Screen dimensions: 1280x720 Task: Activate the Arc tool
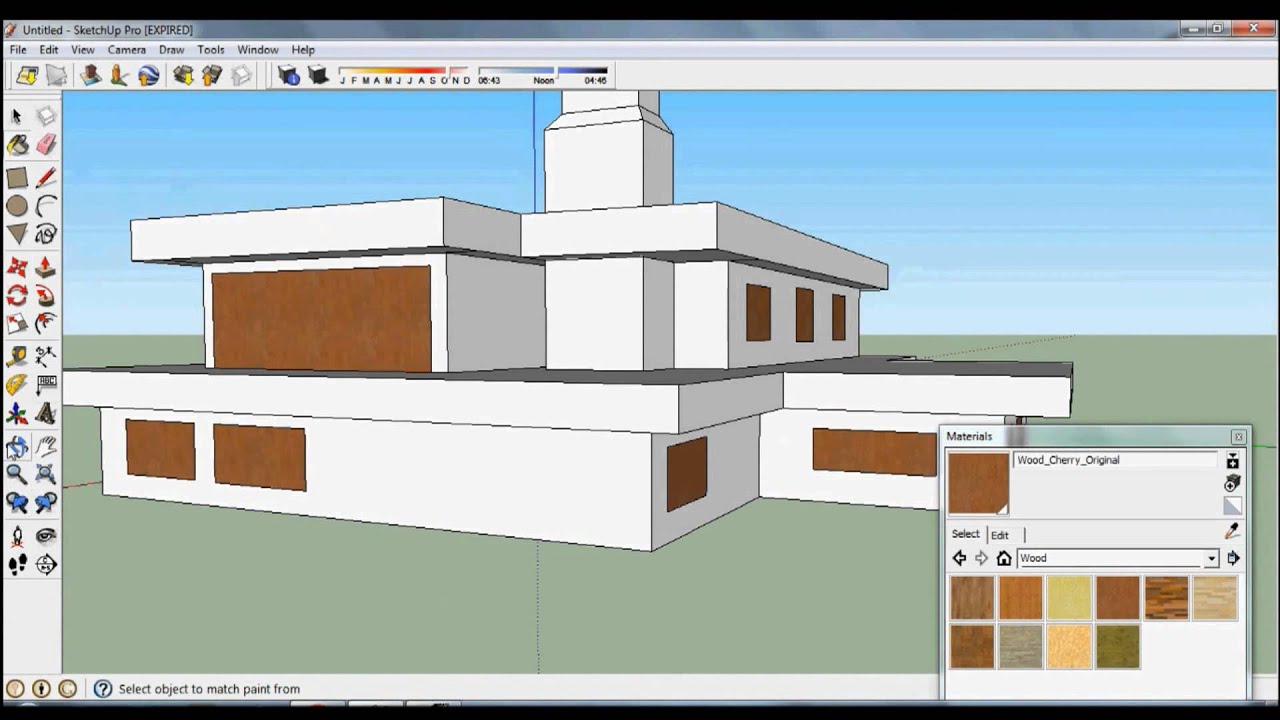(46, 207)
